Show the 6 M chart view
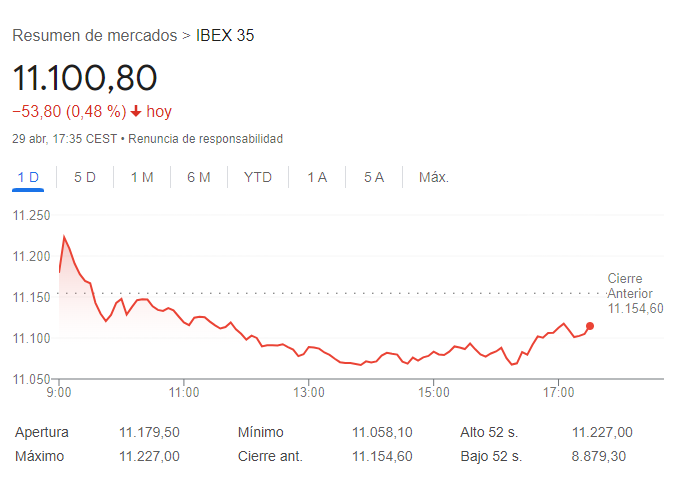This screenshot has height=477, width=680. [198, 177]
